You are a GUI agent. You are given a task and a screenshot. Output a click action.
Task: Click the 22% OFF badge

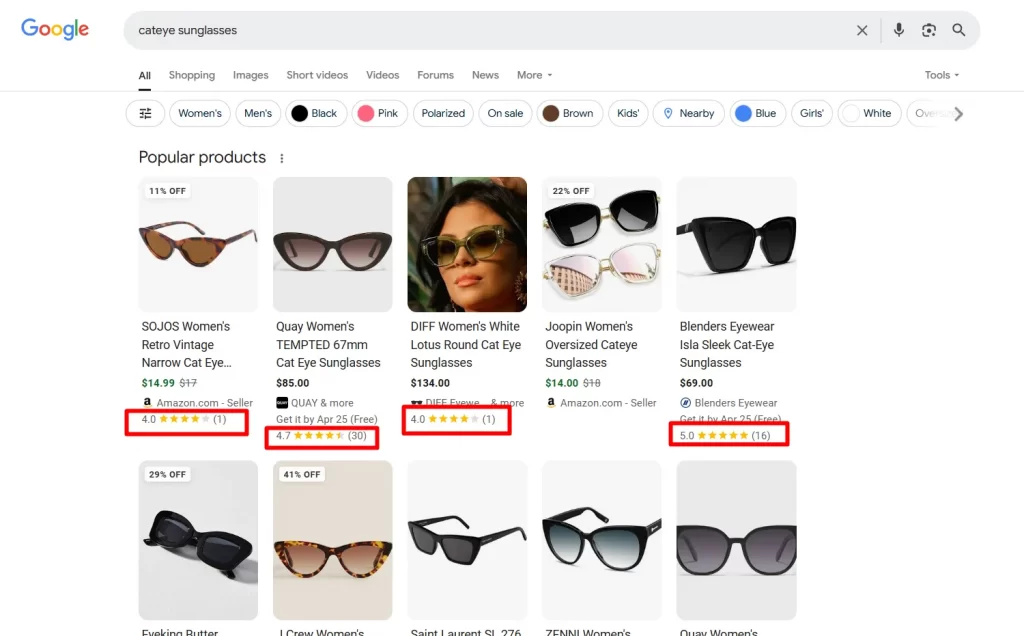click(x=571, y=191)
